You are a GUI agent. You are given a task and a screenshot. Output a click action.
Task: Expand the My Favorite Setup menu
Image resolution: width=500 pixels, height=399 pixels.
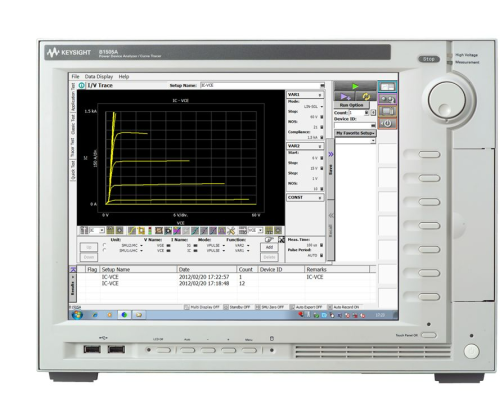[355, 133]
